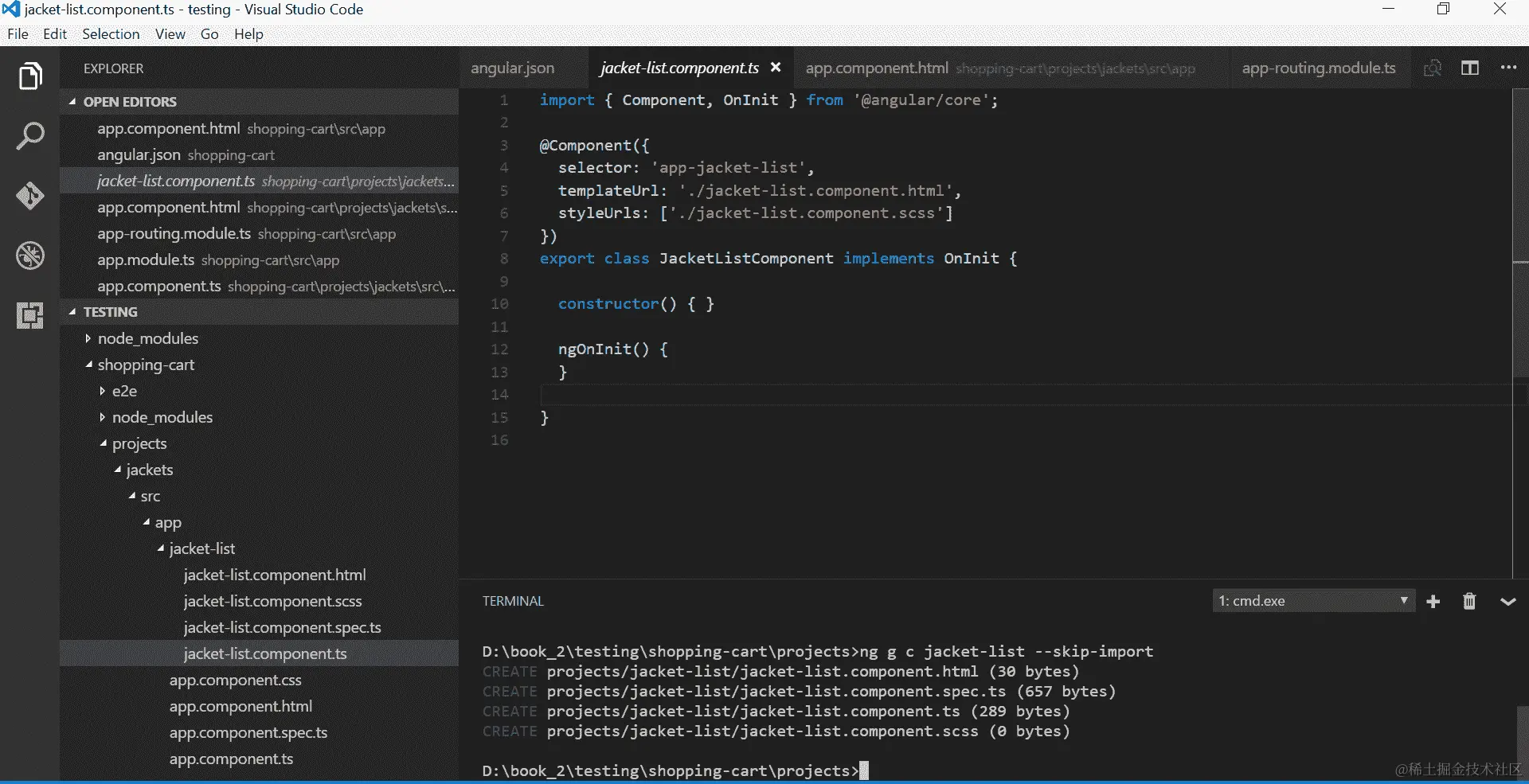
Task: Switch to the app-routing.module.ts tab
Action: (1319, 68)
